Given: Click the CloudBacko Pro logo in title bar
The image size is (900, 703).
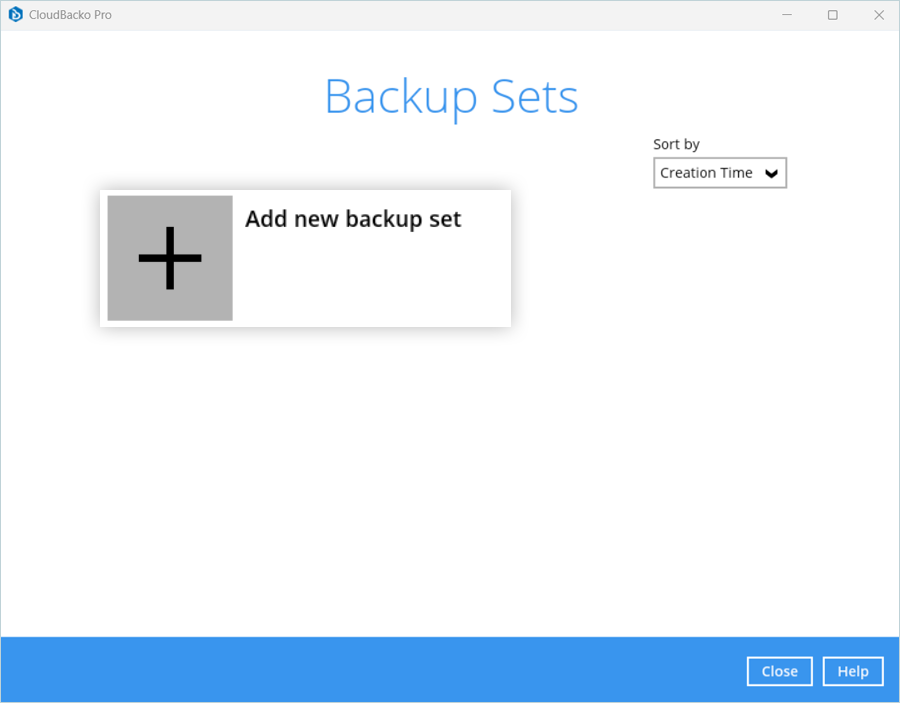Looking at the screenshot, I should 15,15.
